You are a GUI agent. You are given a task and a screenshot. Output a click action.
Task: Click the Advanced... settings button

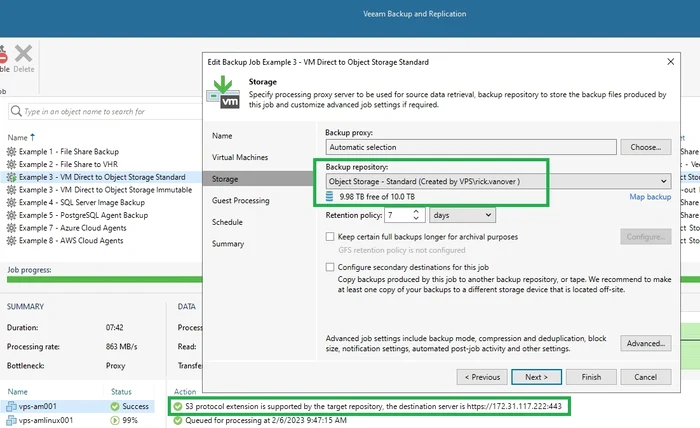point(646,343)
